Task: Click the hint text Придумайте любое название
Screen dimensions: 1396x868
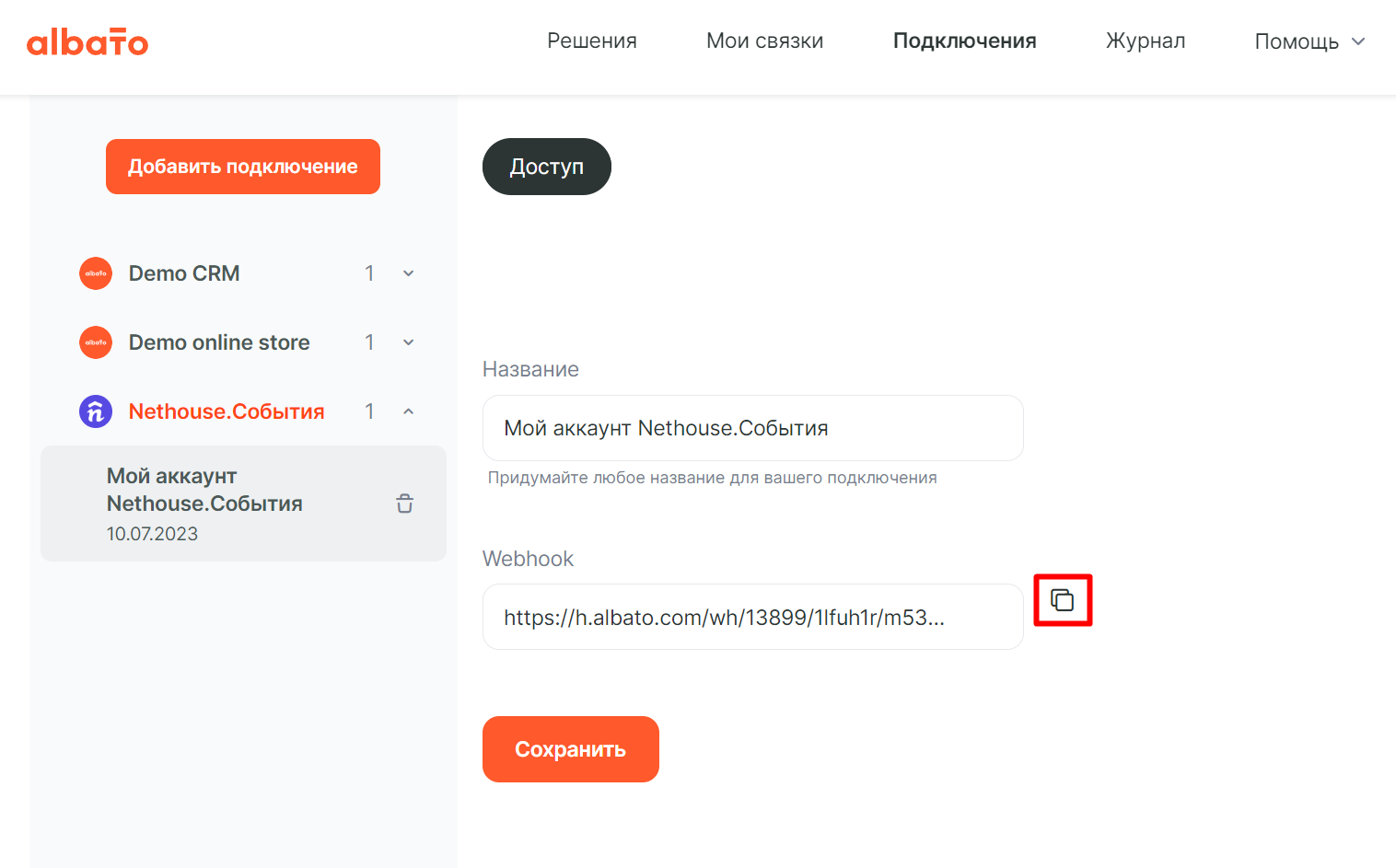Action: click(712, 478)
